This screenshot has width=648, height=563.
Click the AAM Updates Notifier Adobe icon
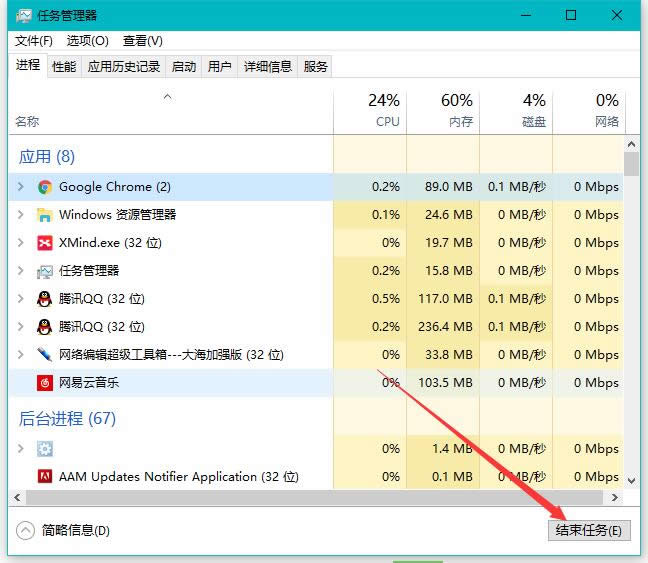[45, 477]
